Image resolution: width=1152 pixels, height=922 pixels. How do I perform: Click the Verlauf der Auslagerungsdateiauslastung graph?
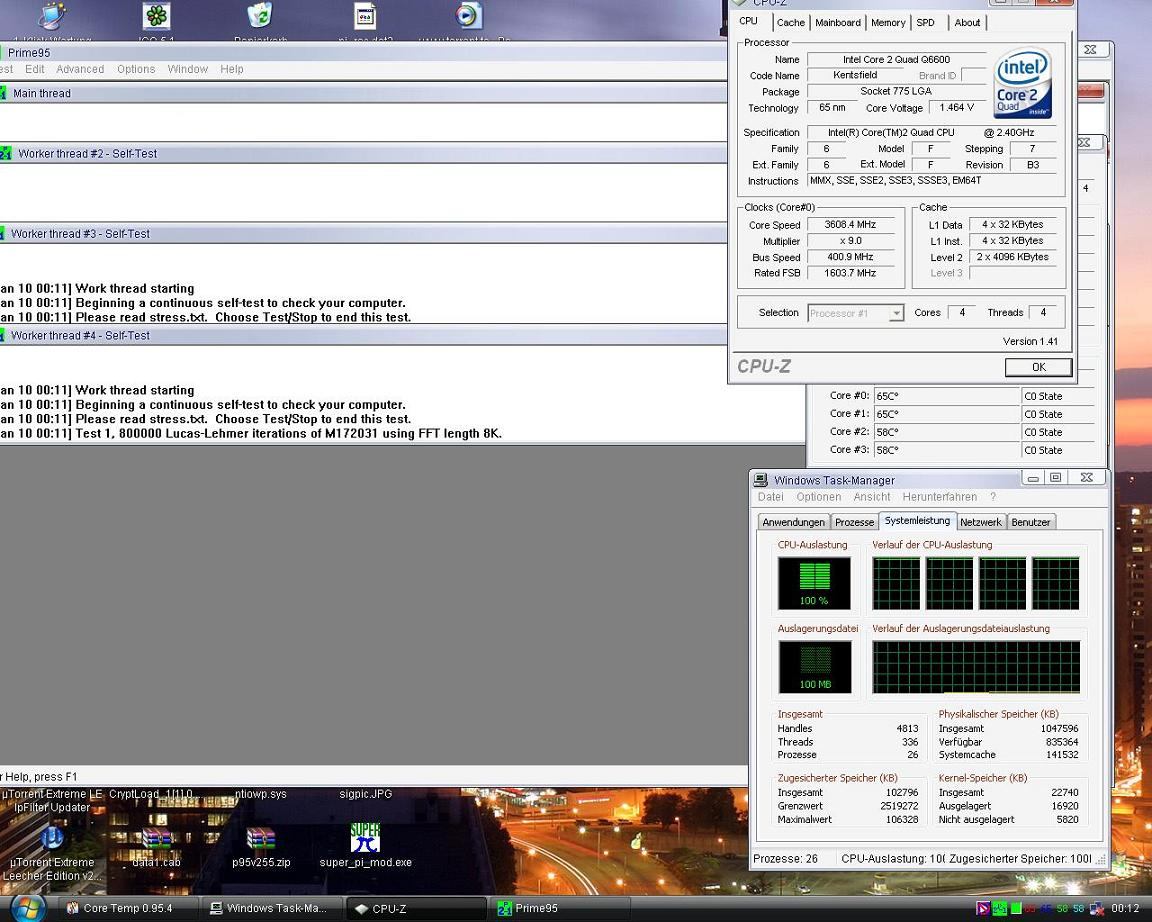976,667
